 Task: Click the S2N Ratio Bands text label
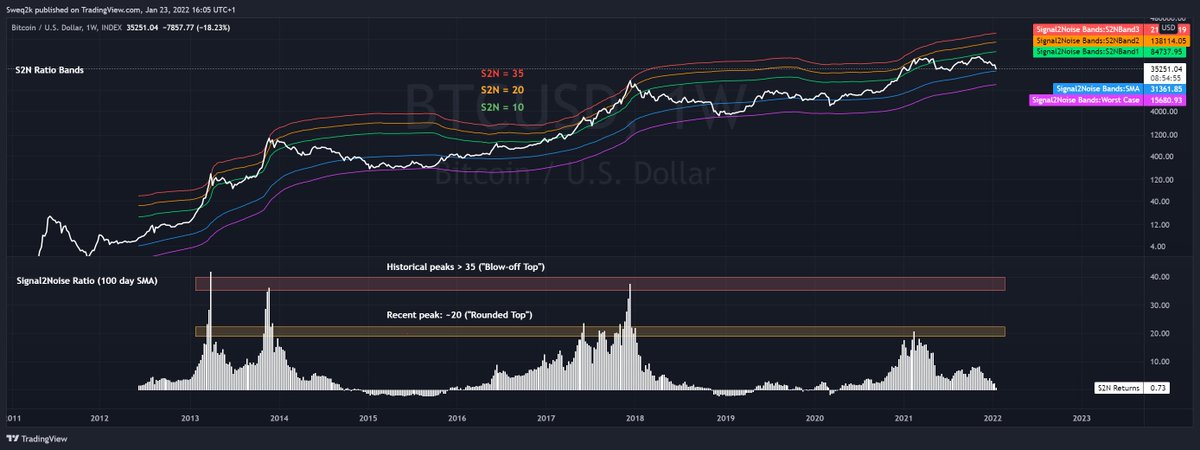(x=50, y=71)
